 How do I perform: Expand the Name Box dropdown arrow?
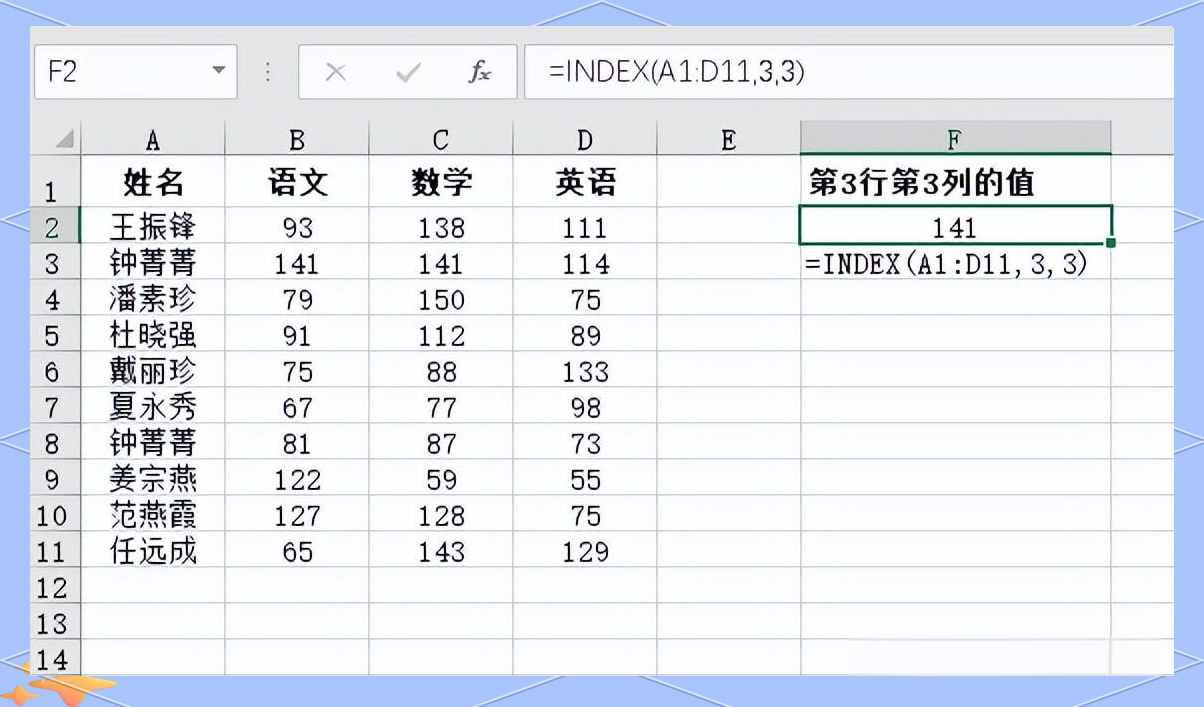coord(218,72)
